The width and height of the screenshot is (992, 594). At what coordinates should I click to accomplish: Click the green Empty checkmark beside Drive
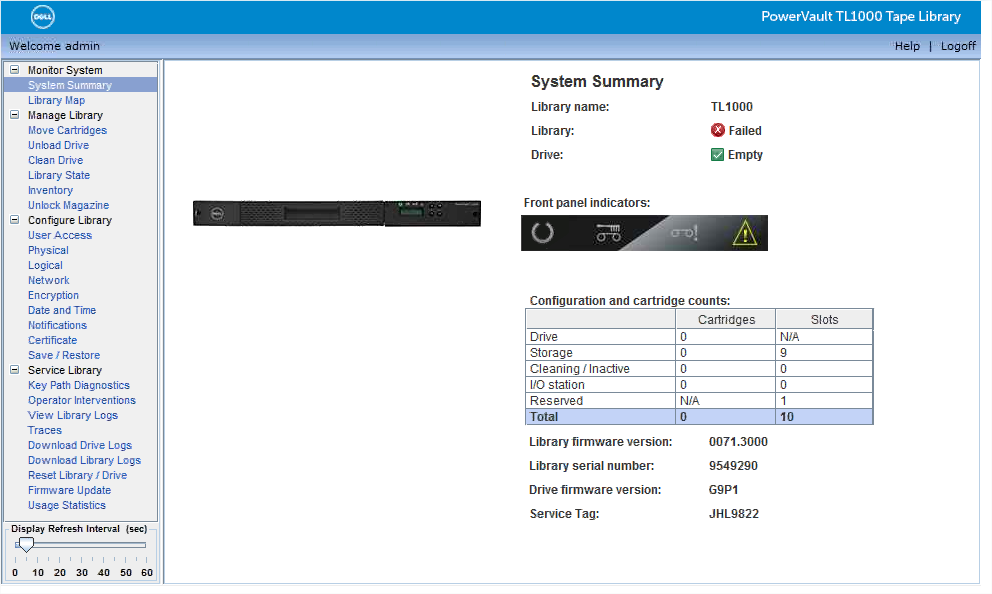click(x=717, y=154)
